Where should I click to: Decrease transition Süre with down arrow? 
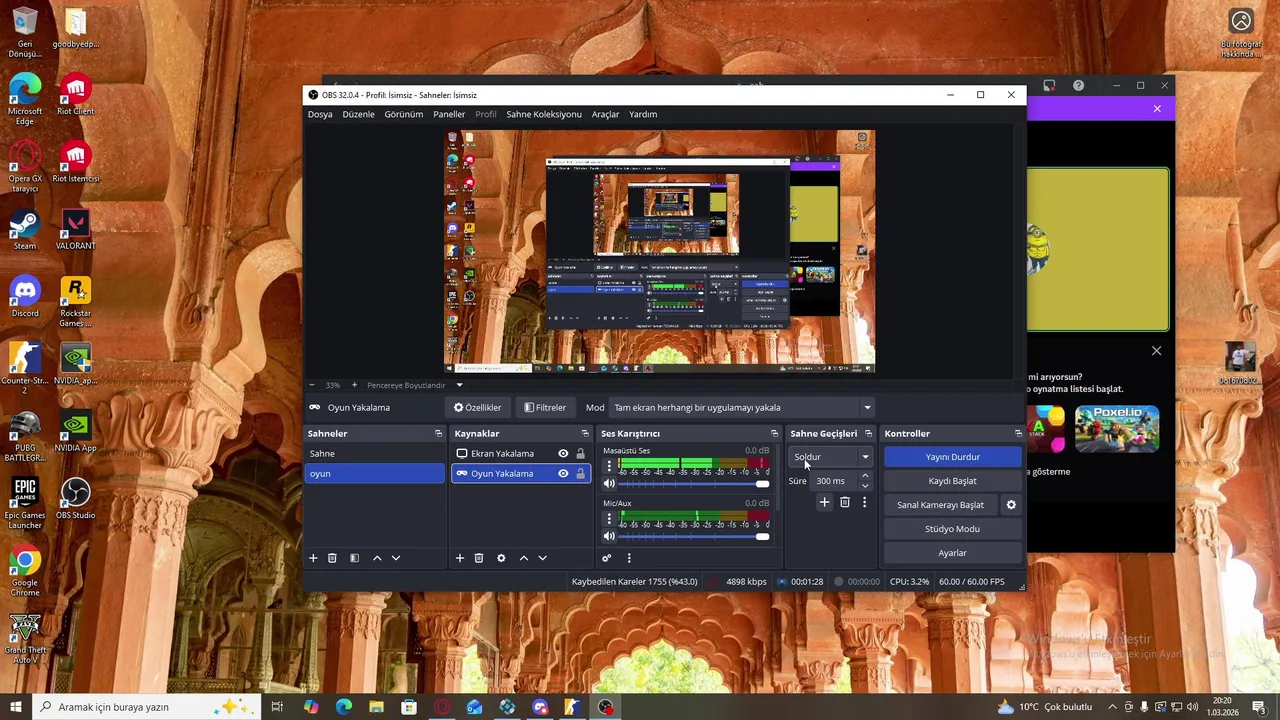point(865,486)
